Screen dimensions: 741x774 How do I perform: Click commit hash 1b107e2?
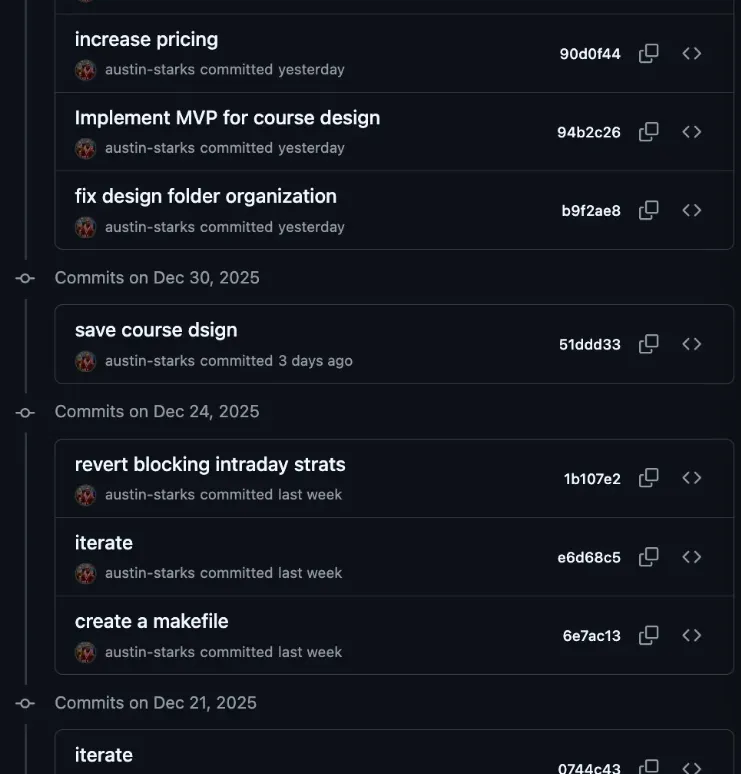[592, 479]
